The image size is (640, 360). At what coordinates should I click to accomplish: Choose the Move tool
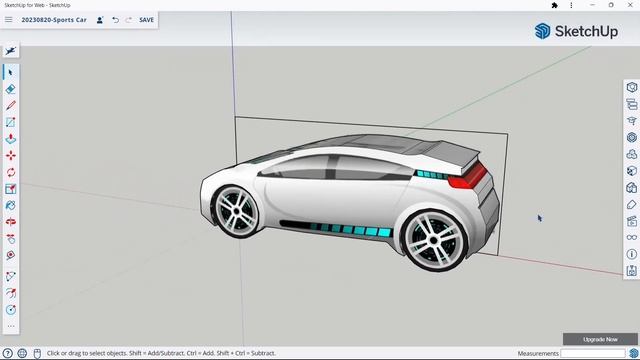coord(11,156)
